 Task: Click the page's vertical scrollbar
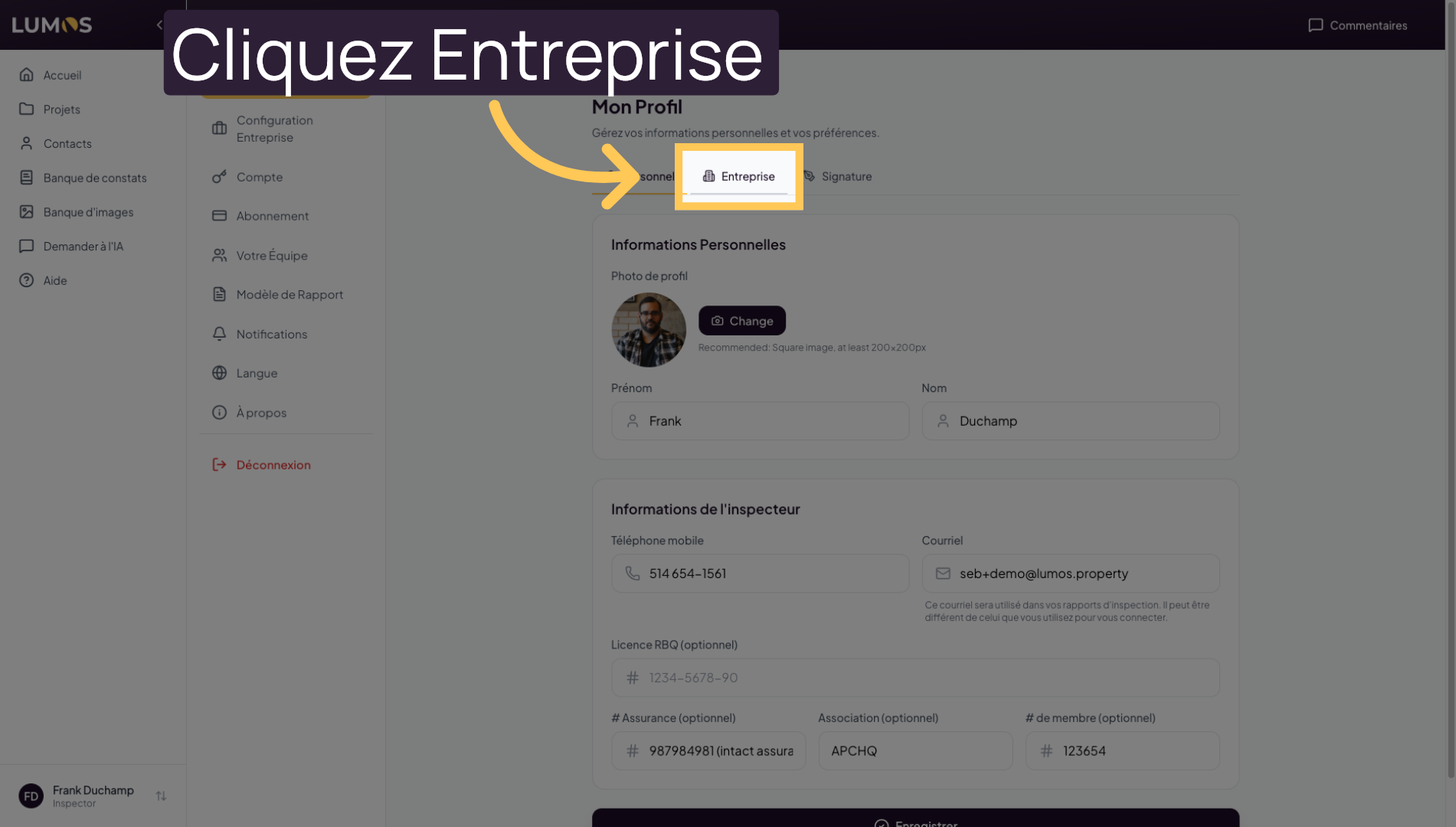[1450, 383]
